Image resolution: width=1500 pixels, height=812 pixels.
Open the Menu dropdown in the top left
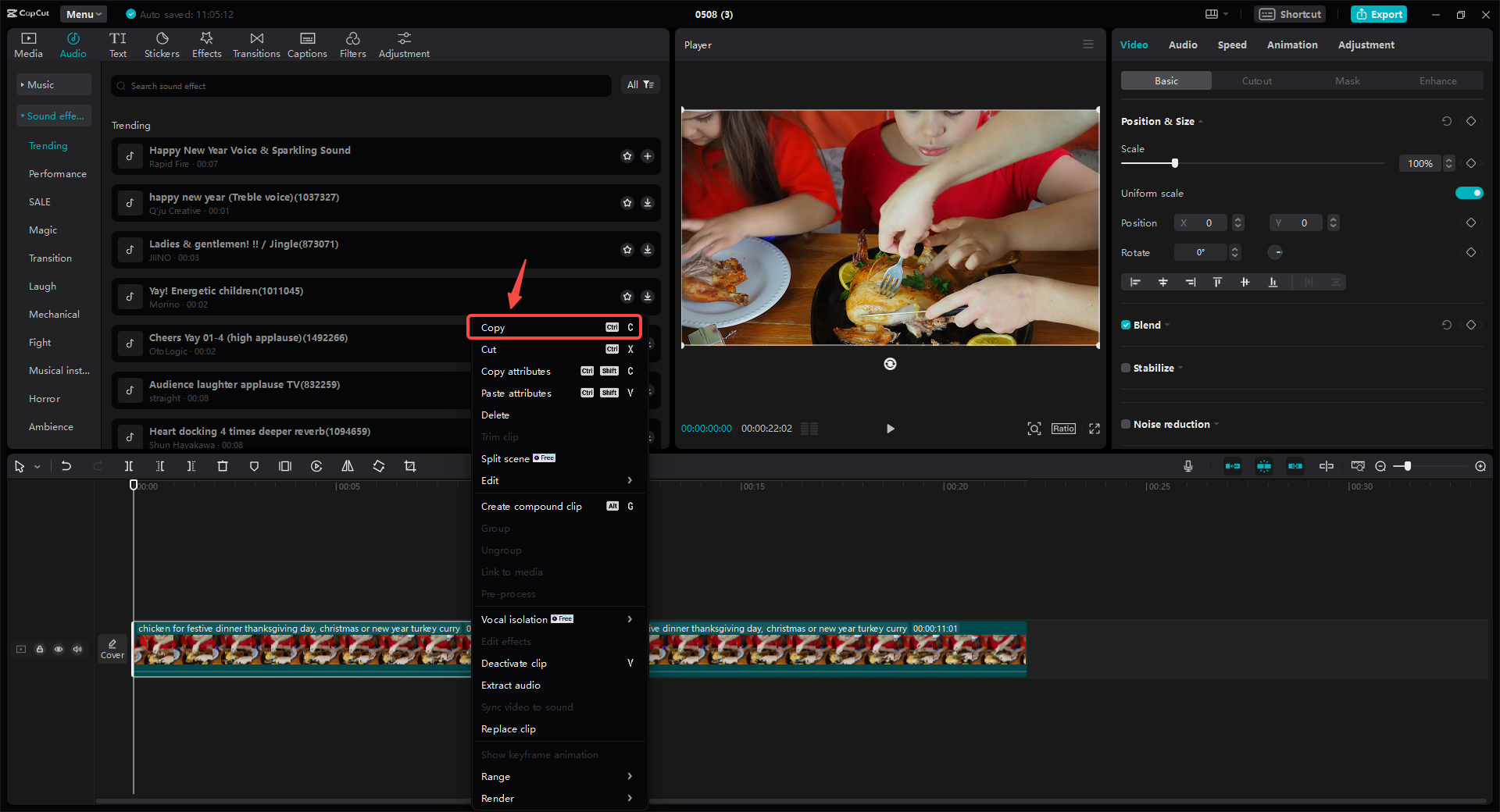(x=83, y=13)
